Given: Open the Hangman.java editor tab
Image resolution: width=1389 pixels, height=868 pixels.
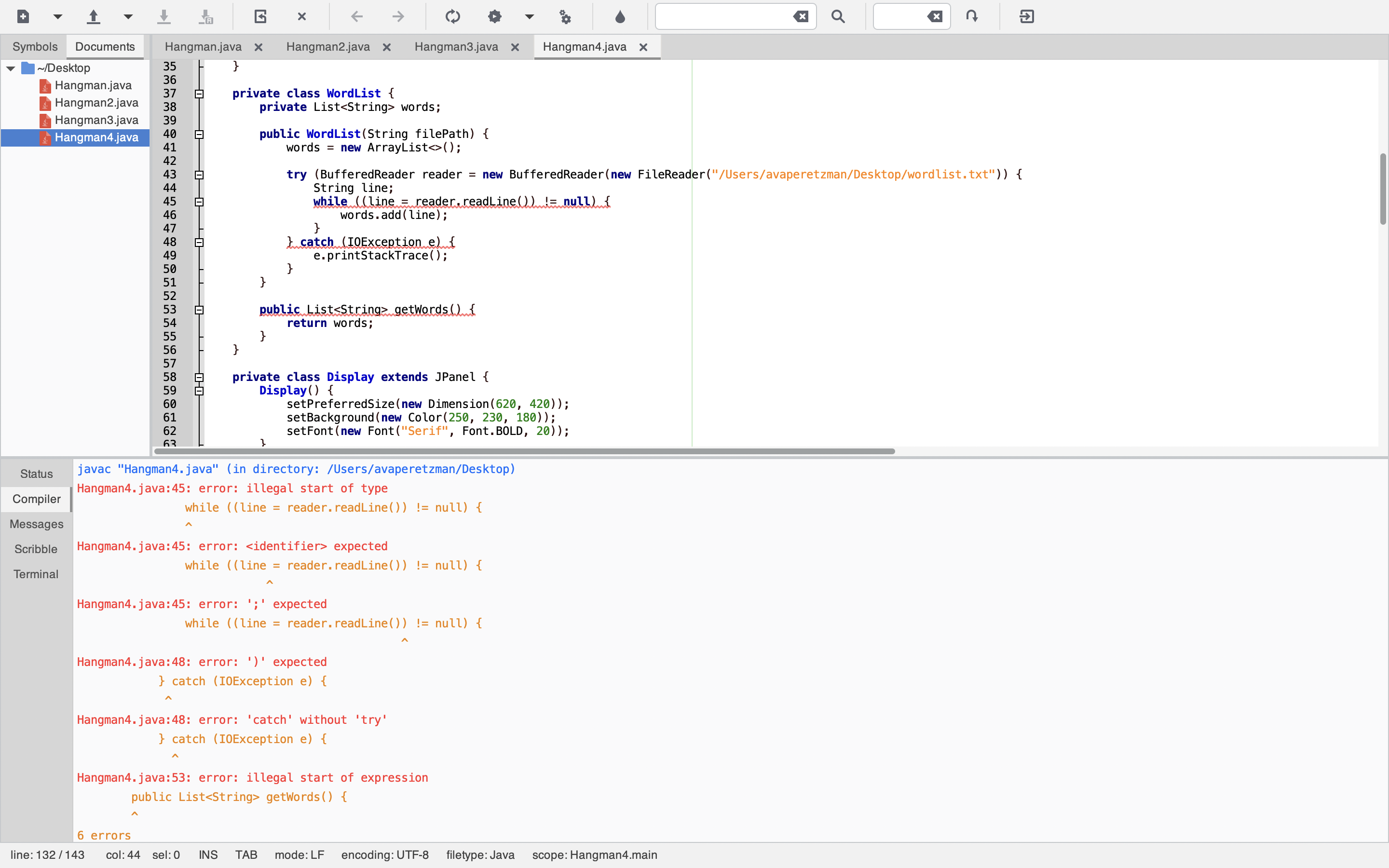Looking at the screenshot, I should tap(203, 46).
